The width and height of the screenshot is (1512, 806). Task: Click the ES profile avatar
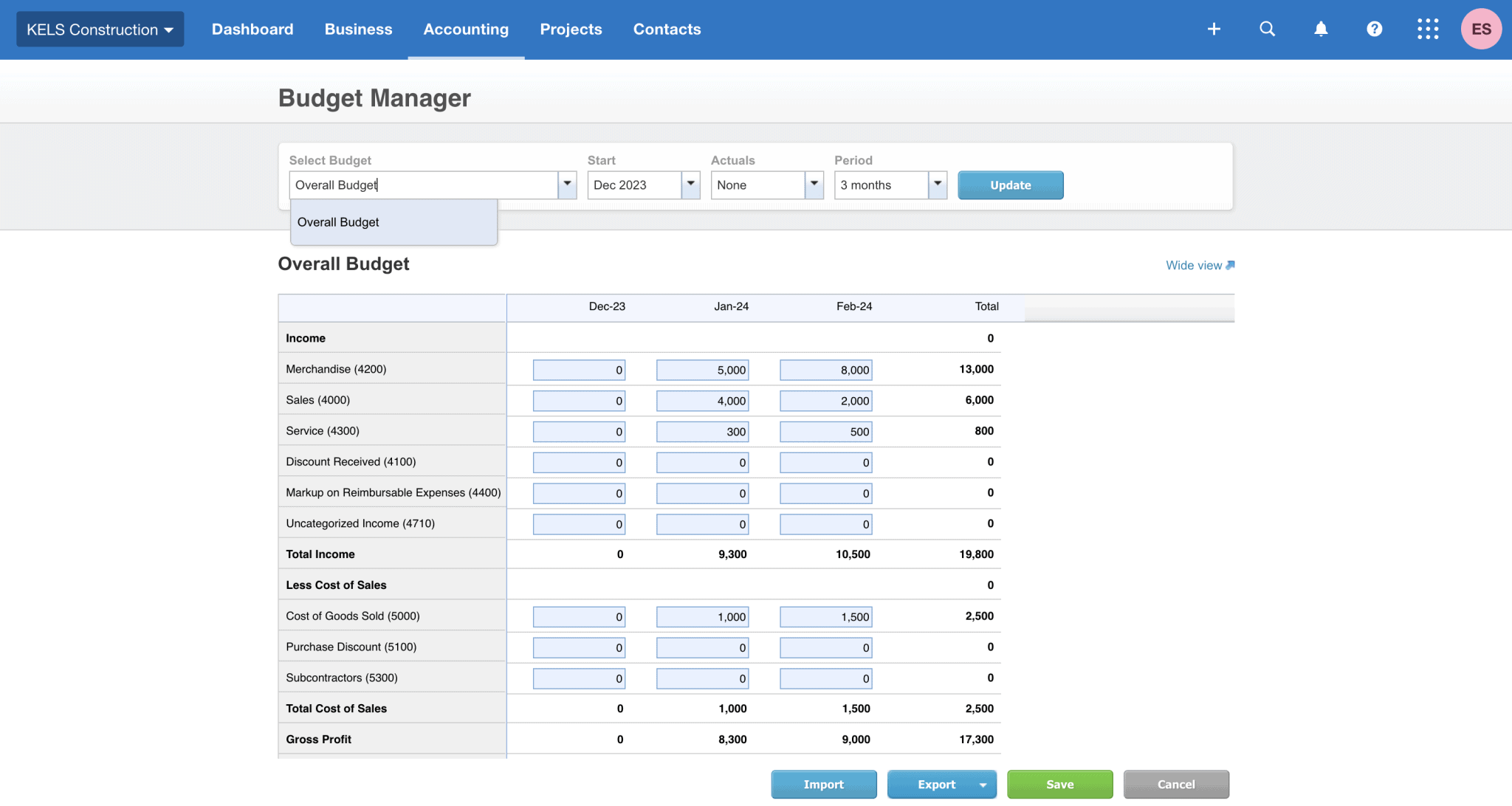point(1481,29)
